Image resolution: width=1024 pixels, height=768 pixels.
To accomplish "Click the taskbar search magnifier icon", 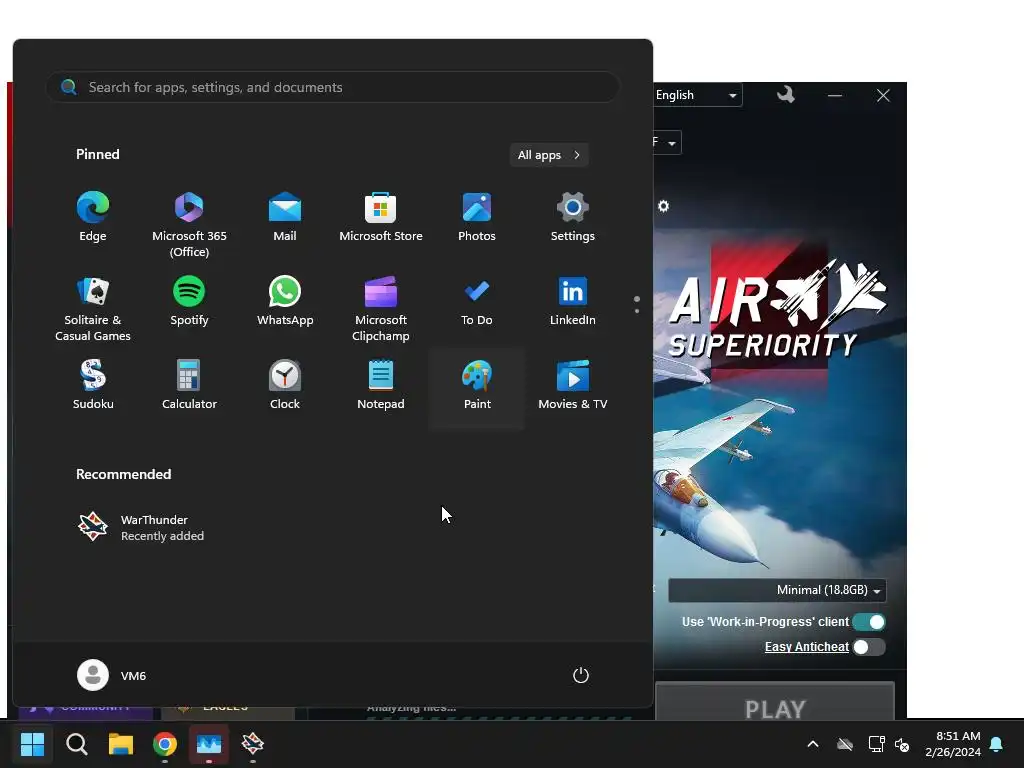I will point(77,744).
